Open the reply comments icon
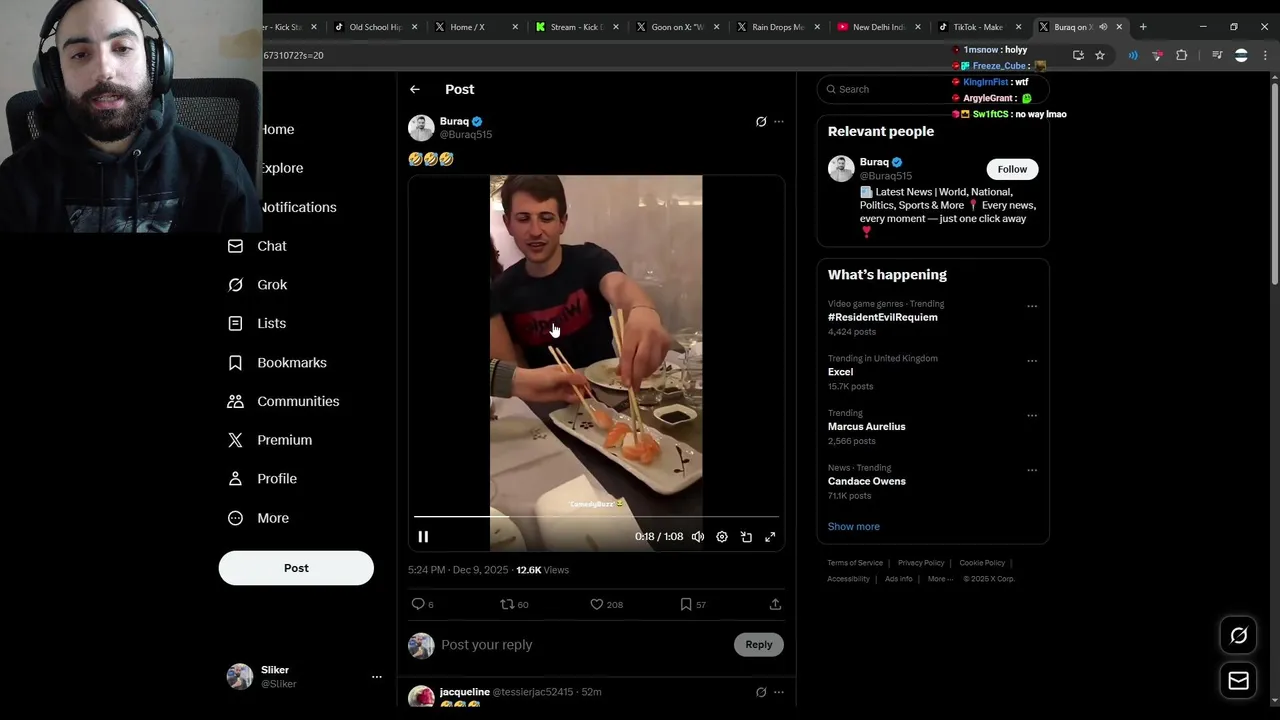Screen dimensions: 1280x720 point(418,604)
